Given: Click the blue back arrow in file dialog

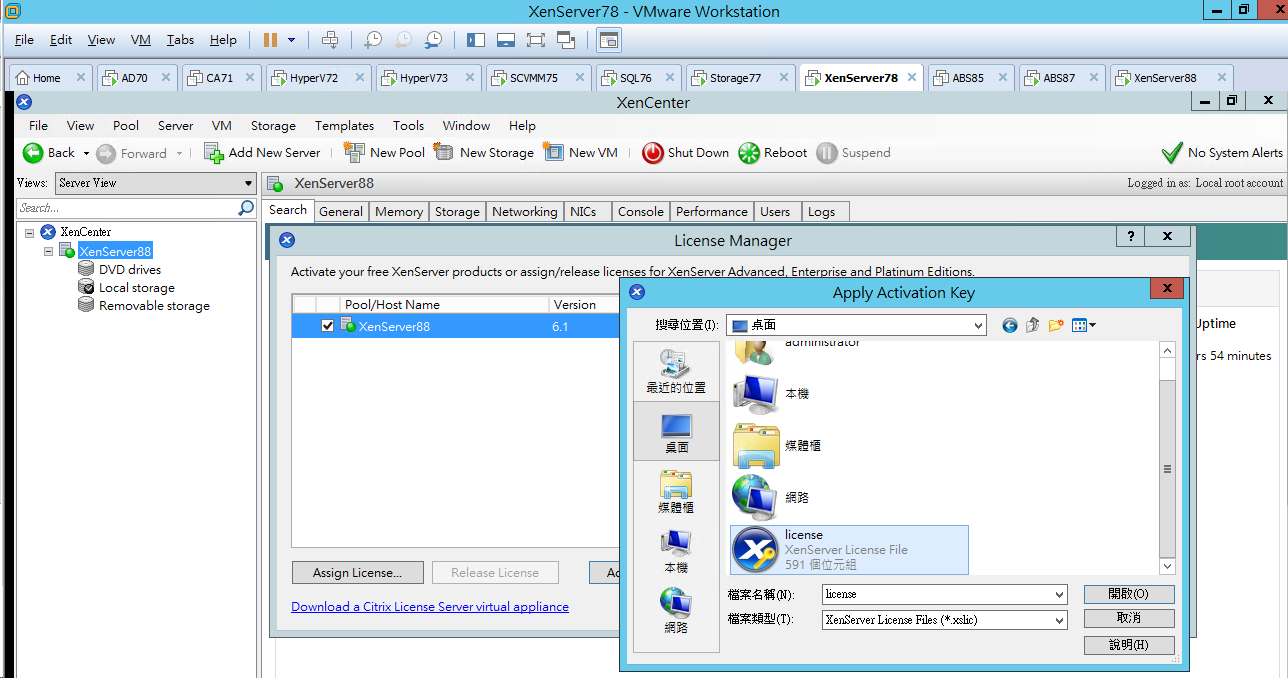Looking at the screenshot, I should click(x=1010, y=325).
